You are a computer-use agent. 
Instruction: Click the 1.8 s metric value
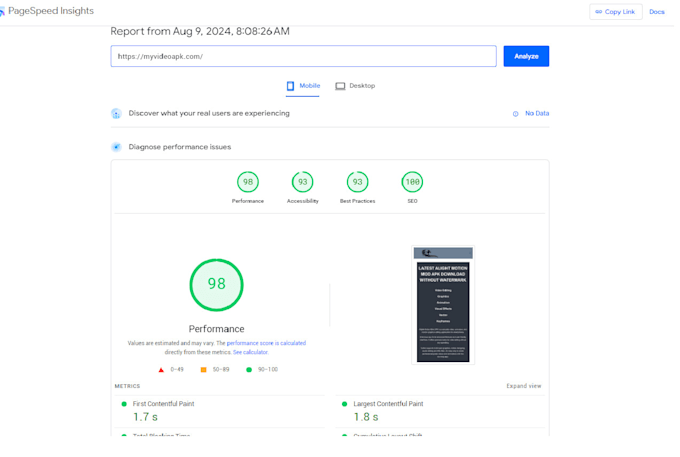tap(366, 417)
